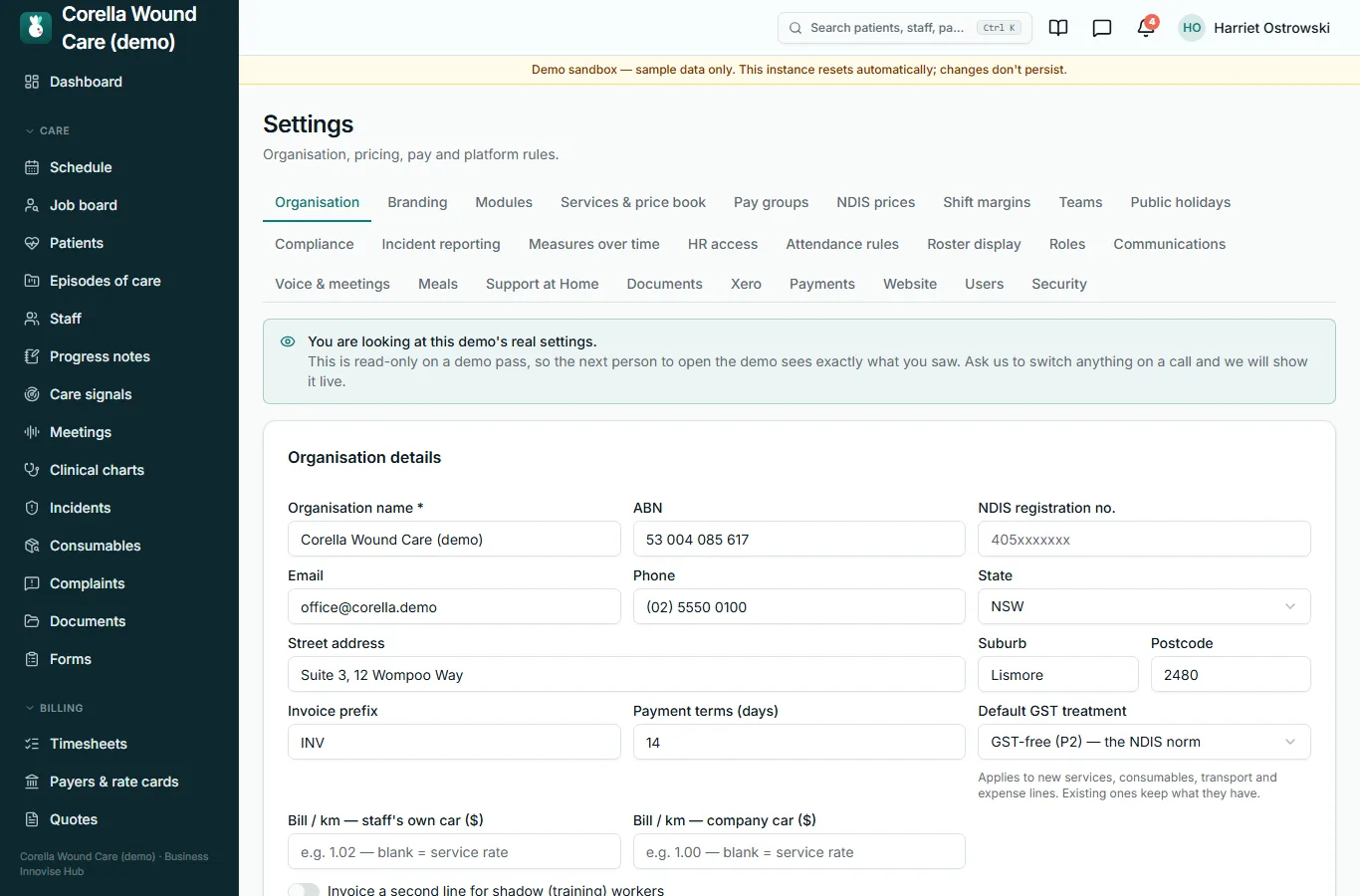The width and height of the screenshot is (1360, 896).
Task: Click the Organisation name input field
Action: 454,540
